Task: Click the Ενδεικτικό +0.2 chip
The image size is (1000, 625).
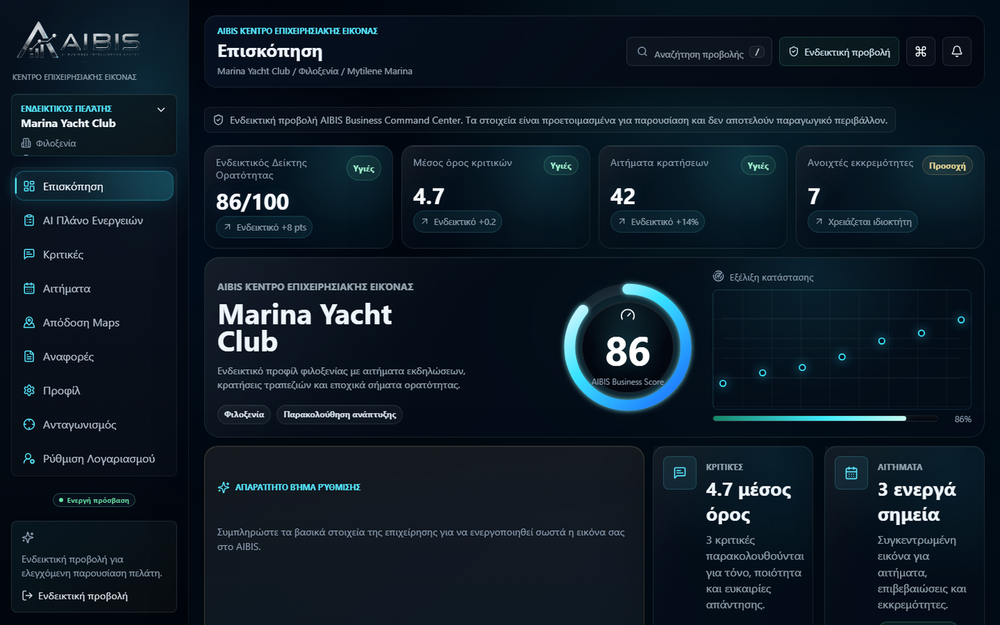Action: pos(457,222)
